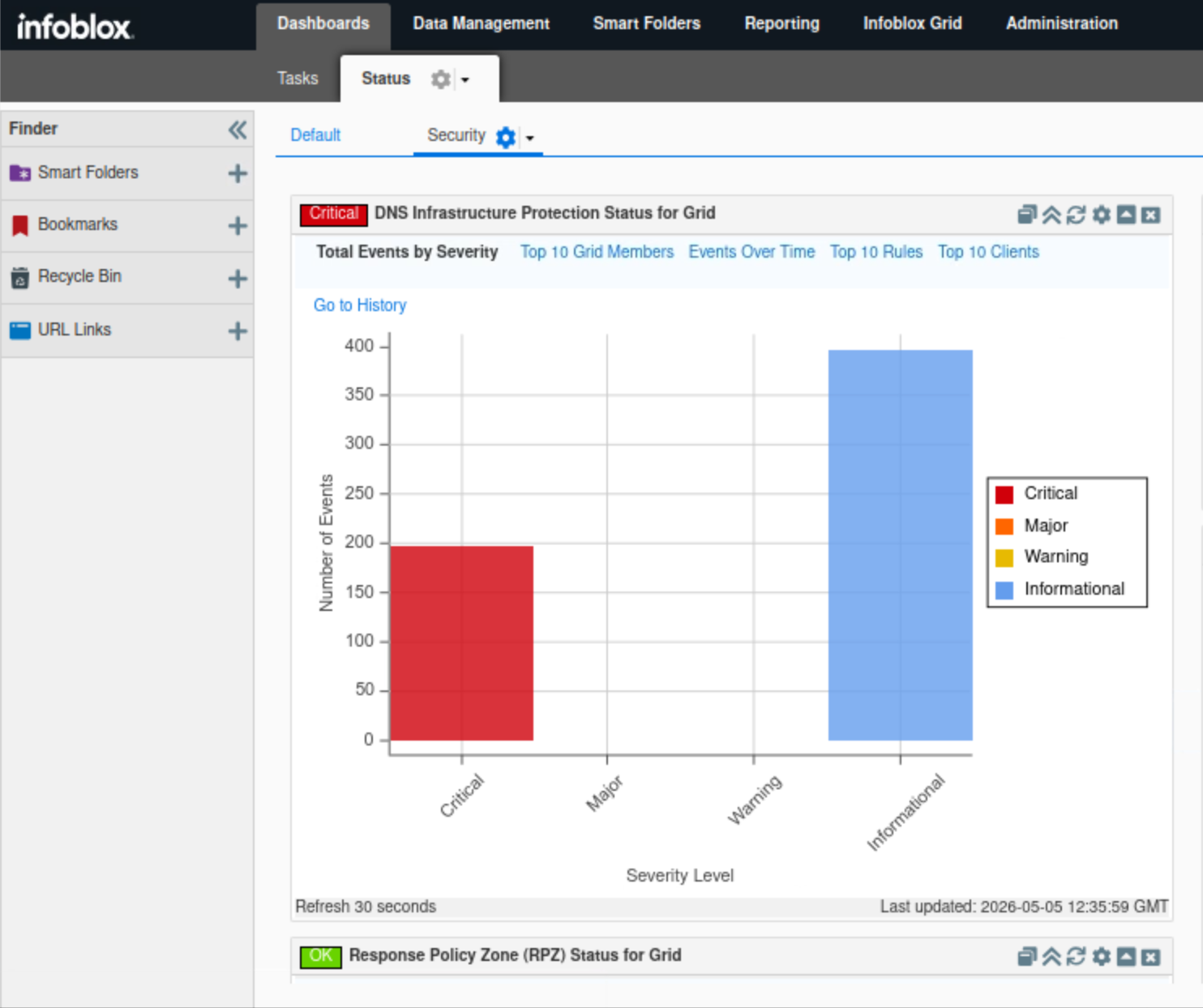Image resolution: width=1203 pixels, height=1008 pixels.
Task: Close the DNS Infrastructure Protection widget
Action: 1150,215
